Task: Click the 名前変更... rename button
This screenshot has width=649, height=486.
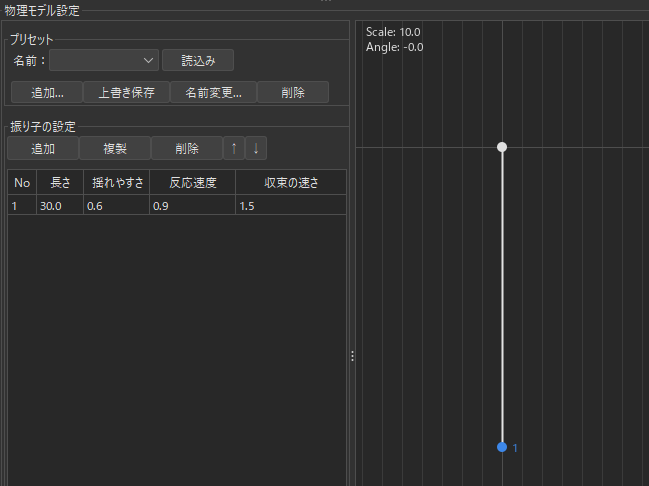Action: (213, 92)
